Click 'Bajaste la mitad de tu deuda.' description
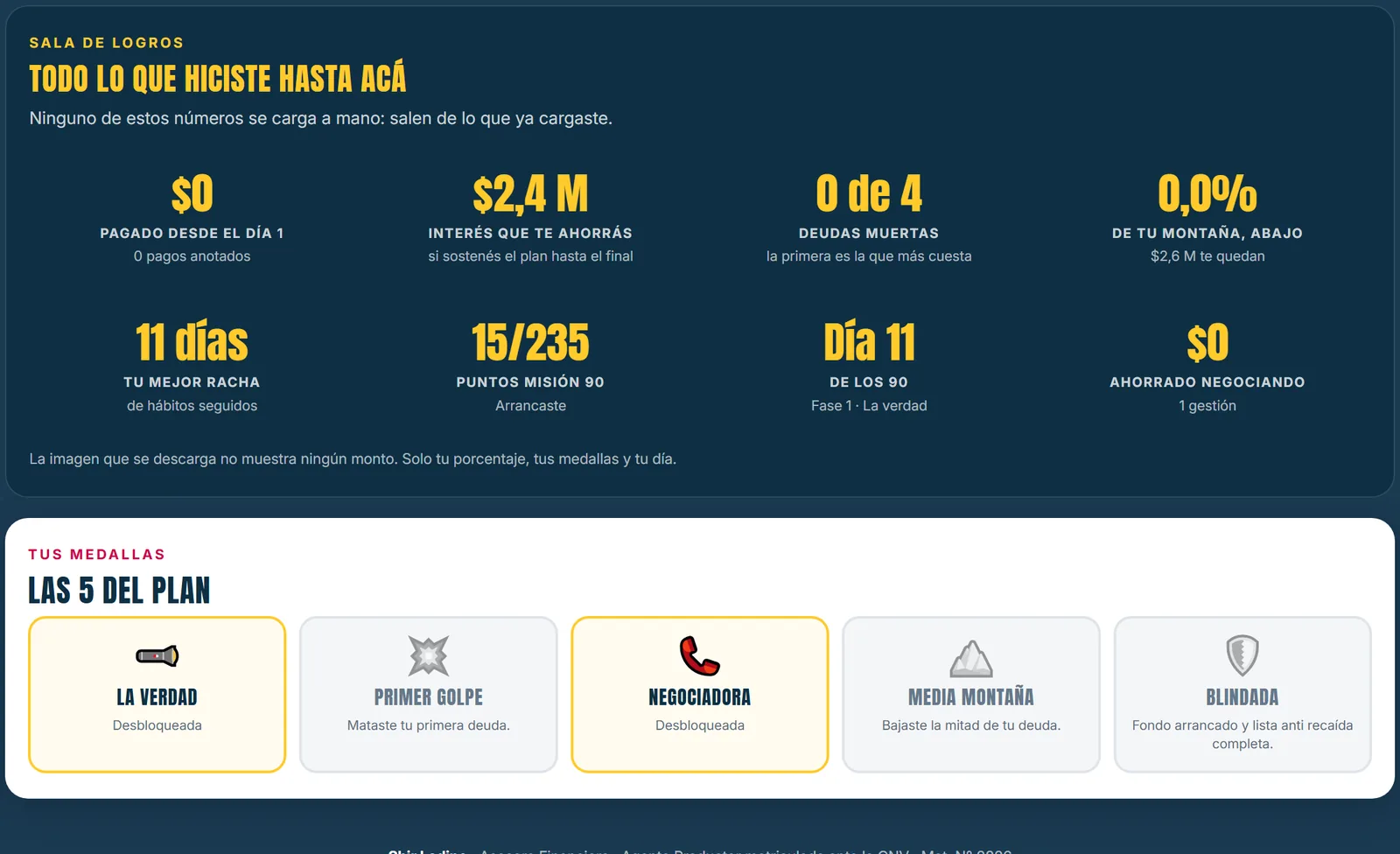The width and height of the screenshot is (1400, 854). tap(971, 725)
